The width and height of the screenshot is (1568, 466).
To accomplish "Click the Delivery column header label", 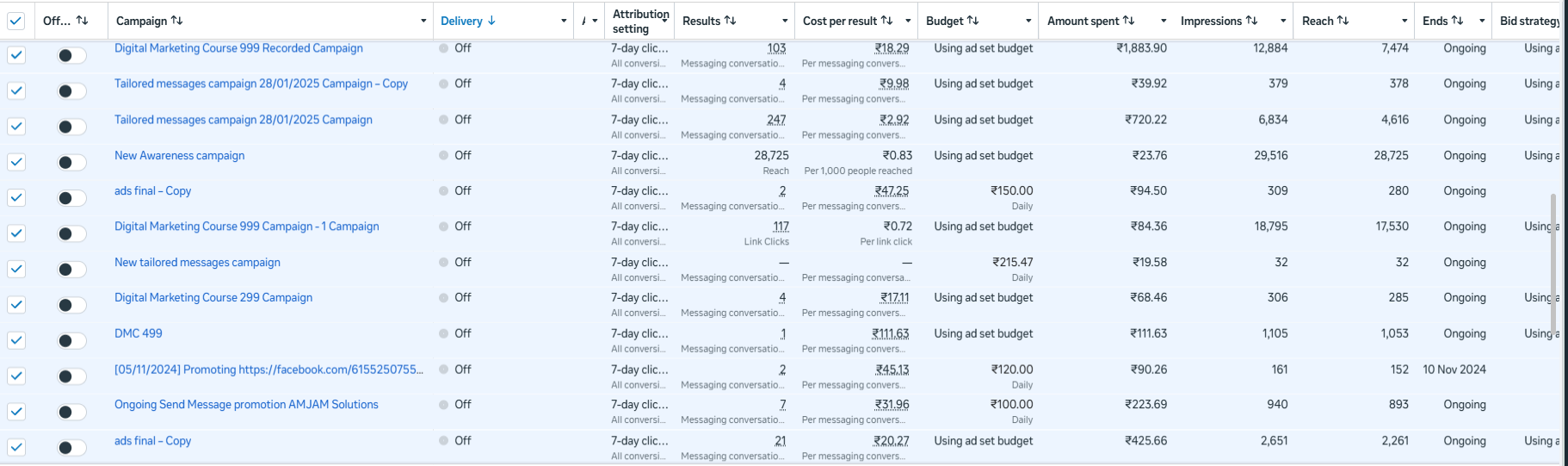I will coord(461,21).
